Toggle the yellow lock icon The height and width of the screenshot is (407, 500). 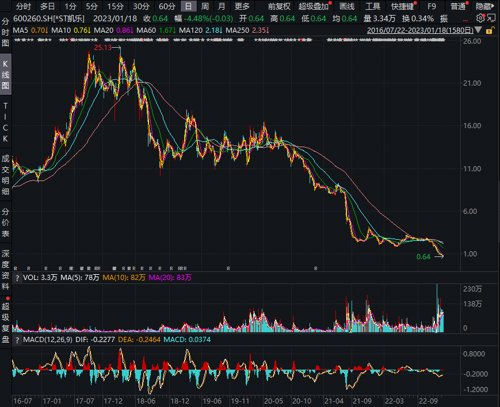(x=489, y=31)
